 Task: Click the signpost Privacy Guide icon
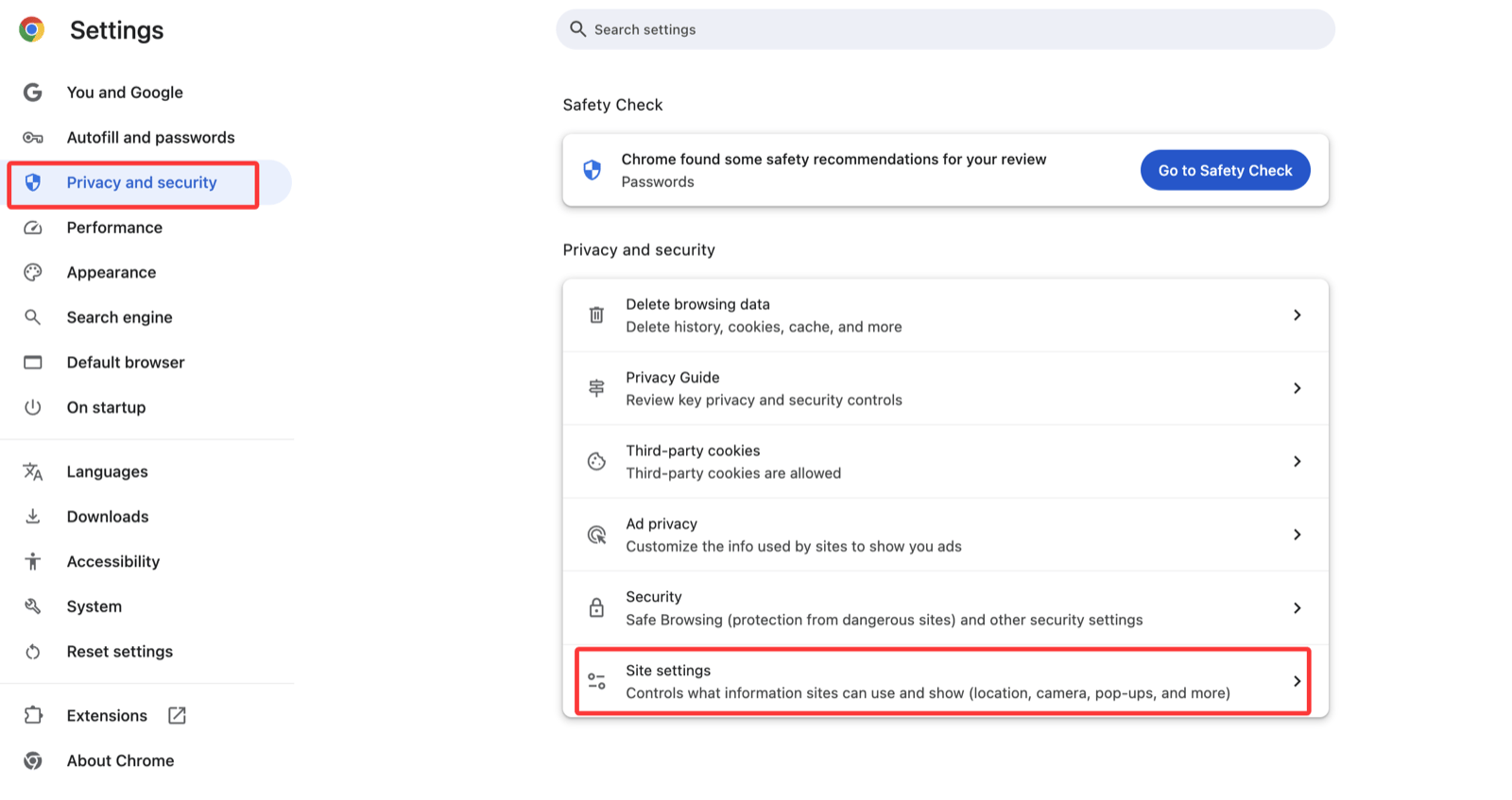596,388
